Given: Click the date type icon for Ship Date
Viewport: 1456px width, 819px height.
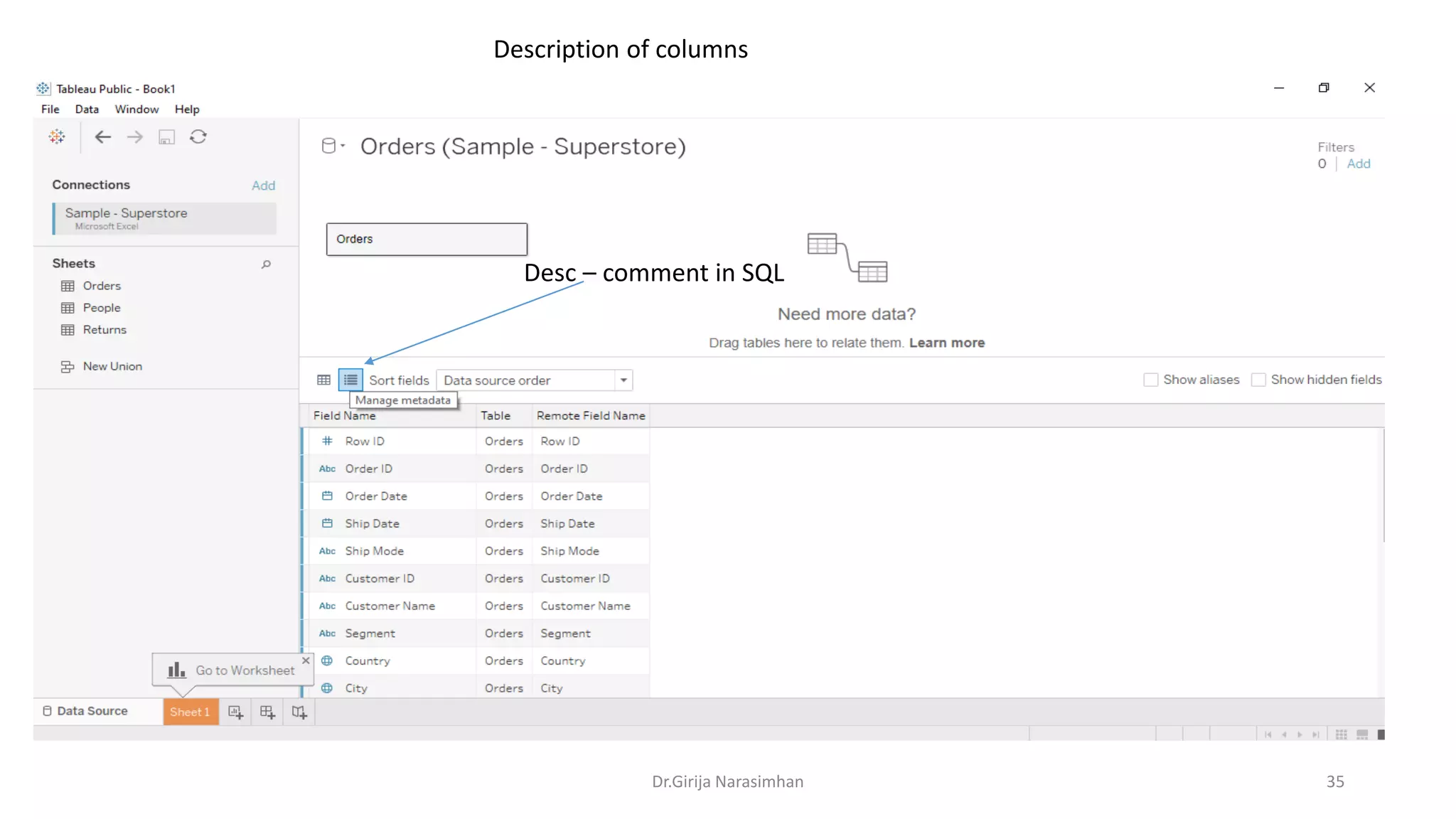Looking at the screenshot, I should (327, 523).
